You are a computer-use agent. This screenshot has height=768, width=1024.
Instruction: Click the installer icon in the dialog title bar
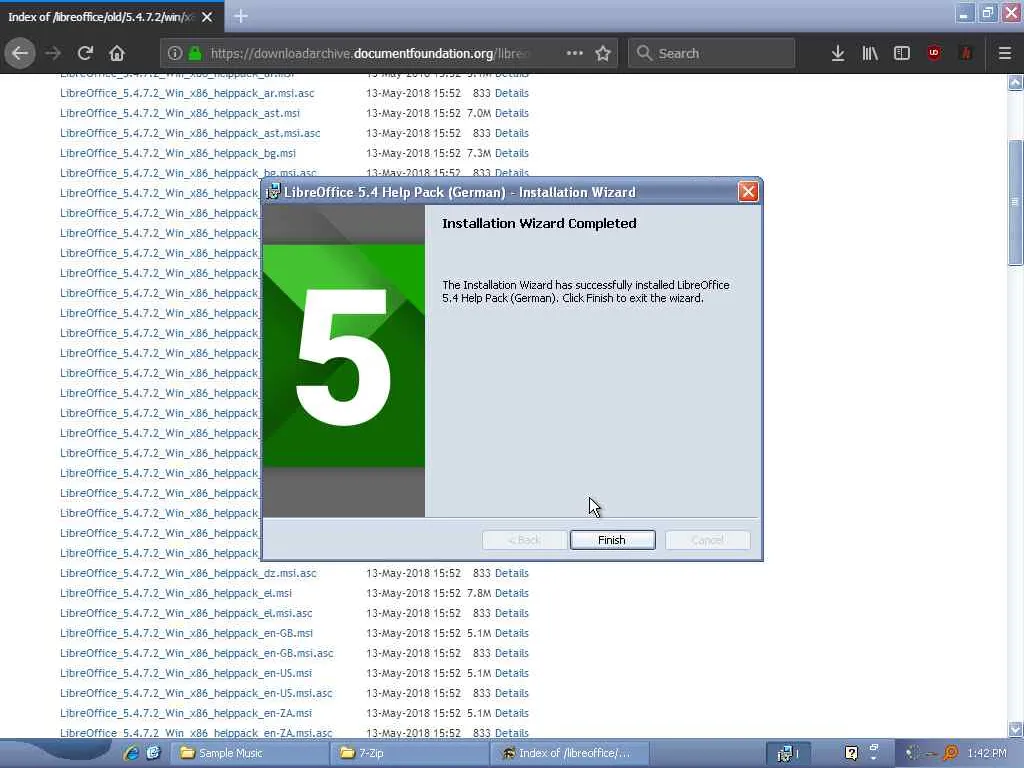pos(273,192)
